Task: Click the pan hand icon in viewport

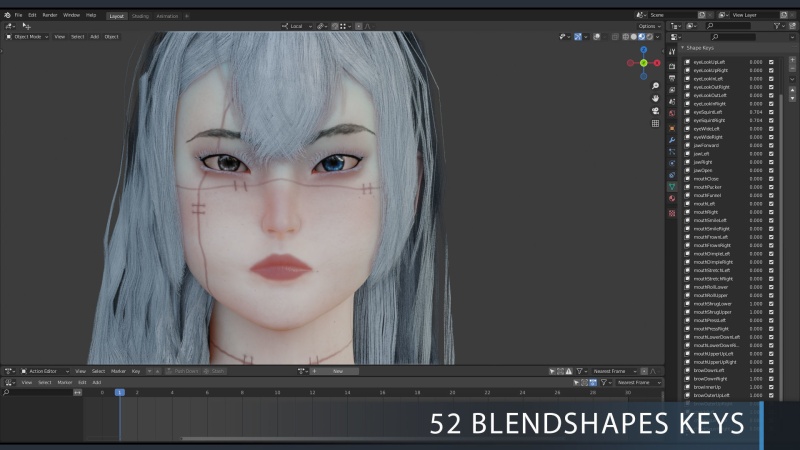Action: pos(655,98)
